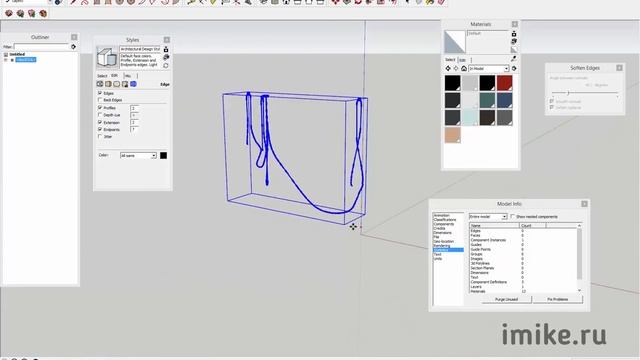Image resolution: width=640 pixels, height=360 pixels.
Task: Toggle the Extension checkbox
Action: 100,122
